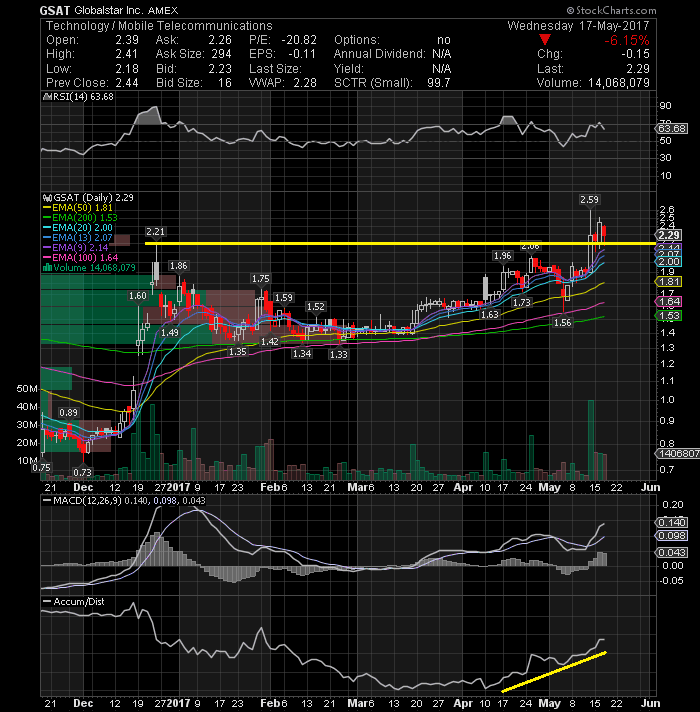Click the 1.64 pink tag on right axis
Viewport: 700px width, 712px height.
tap(669, 302)
